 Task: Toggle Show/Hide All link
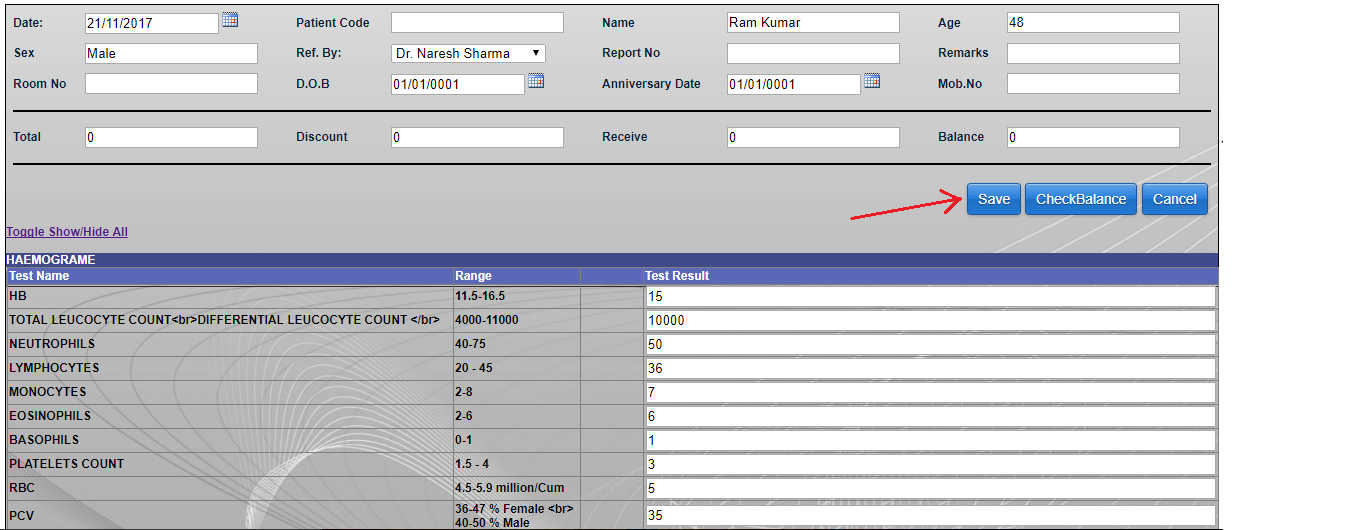pos(67,232)
